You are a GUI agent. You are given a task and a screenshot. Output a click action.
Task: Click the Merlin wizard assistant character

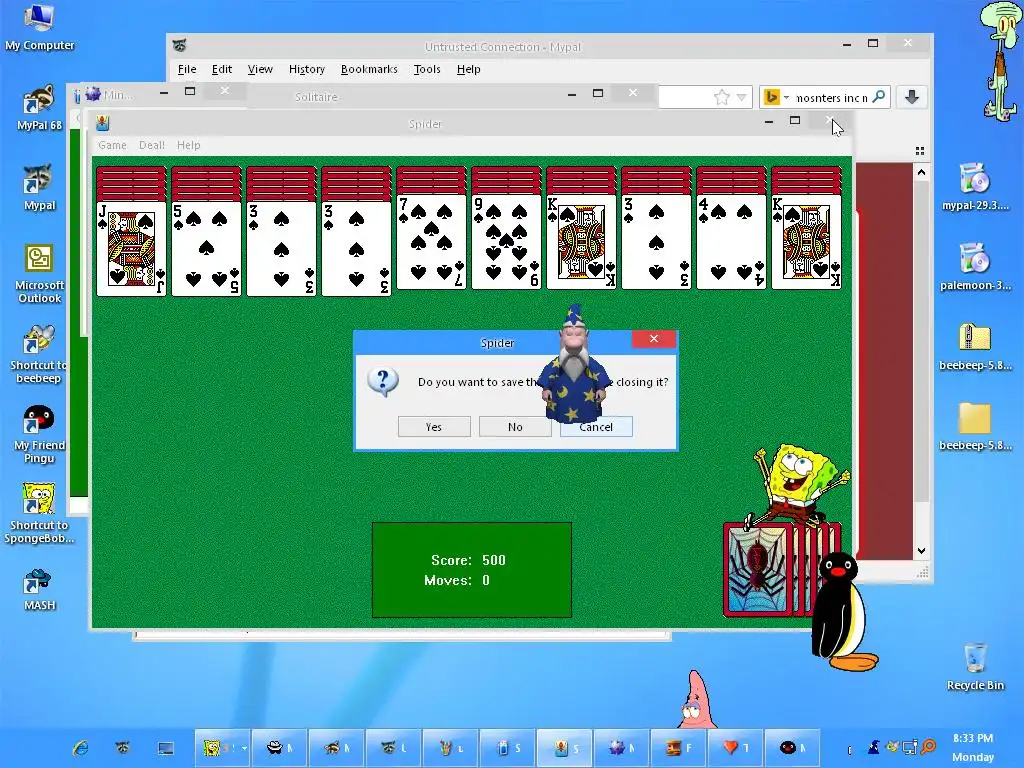coord(573,366)
